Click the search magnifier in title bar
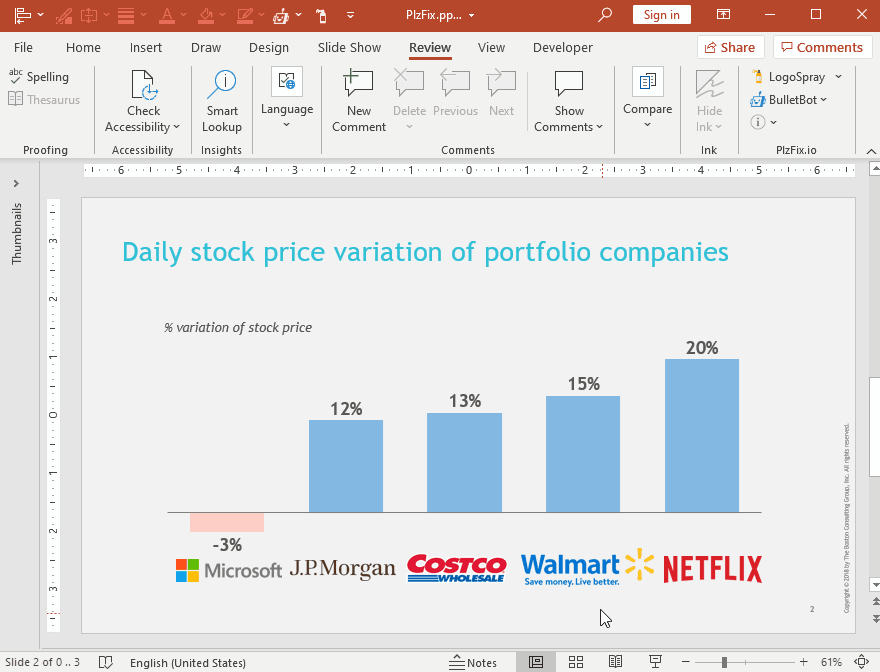Screen dimensions: 880x672 605,15
